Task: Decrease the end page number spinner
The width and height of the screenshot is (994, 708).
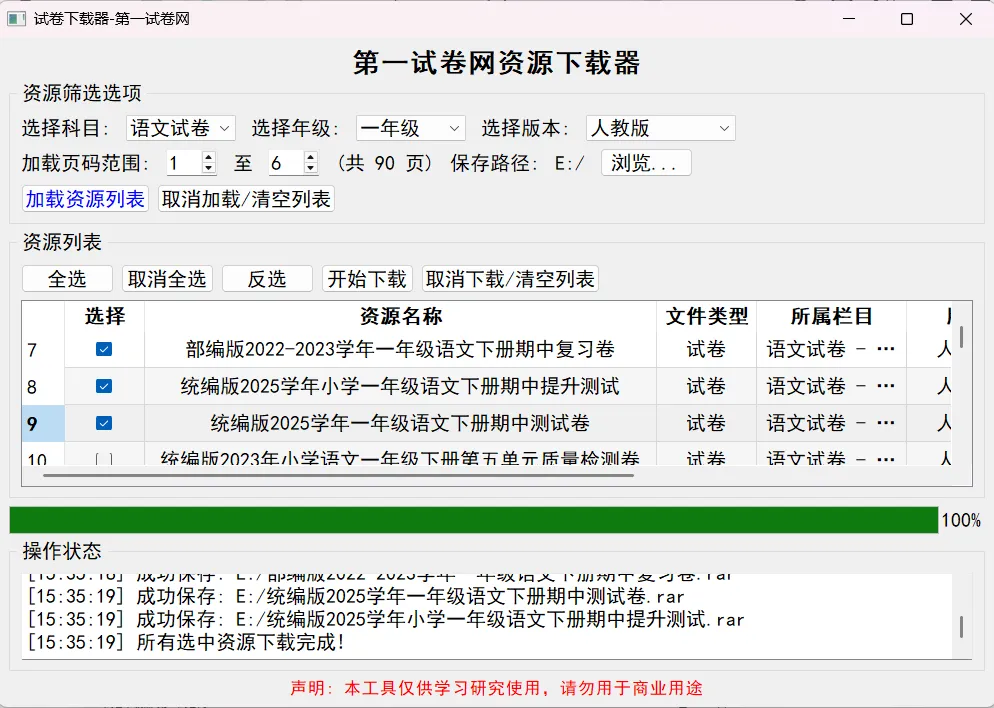Action: [x=311, y=169]
